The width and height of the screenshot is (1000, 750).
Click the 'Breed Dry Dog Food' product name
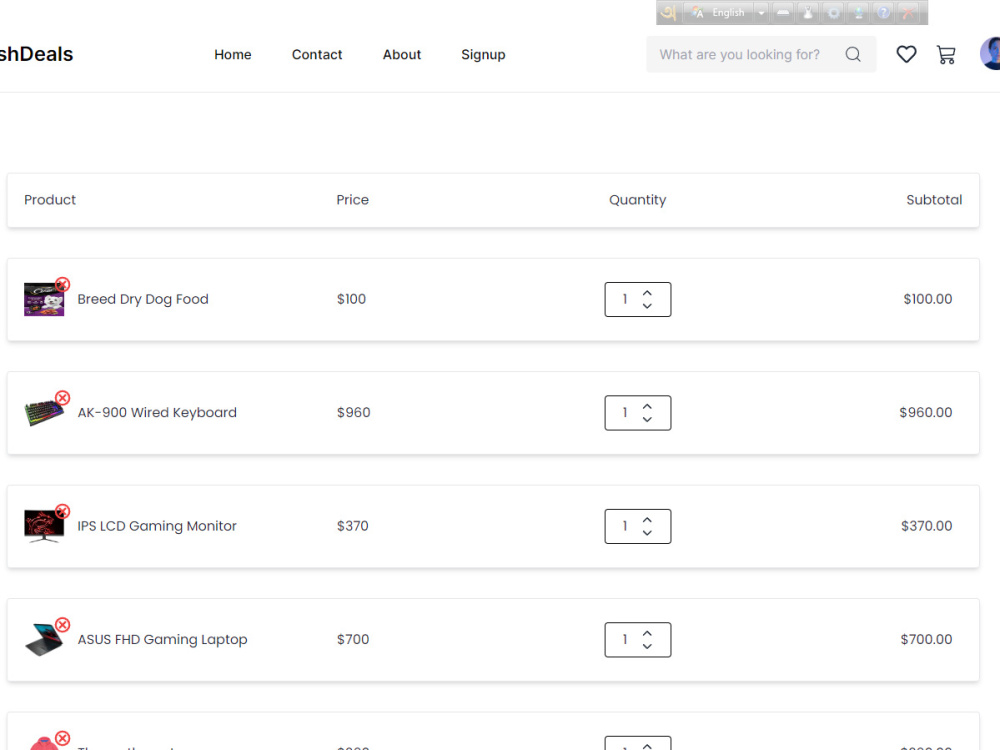pyautogui.click(x=143, y=300)
